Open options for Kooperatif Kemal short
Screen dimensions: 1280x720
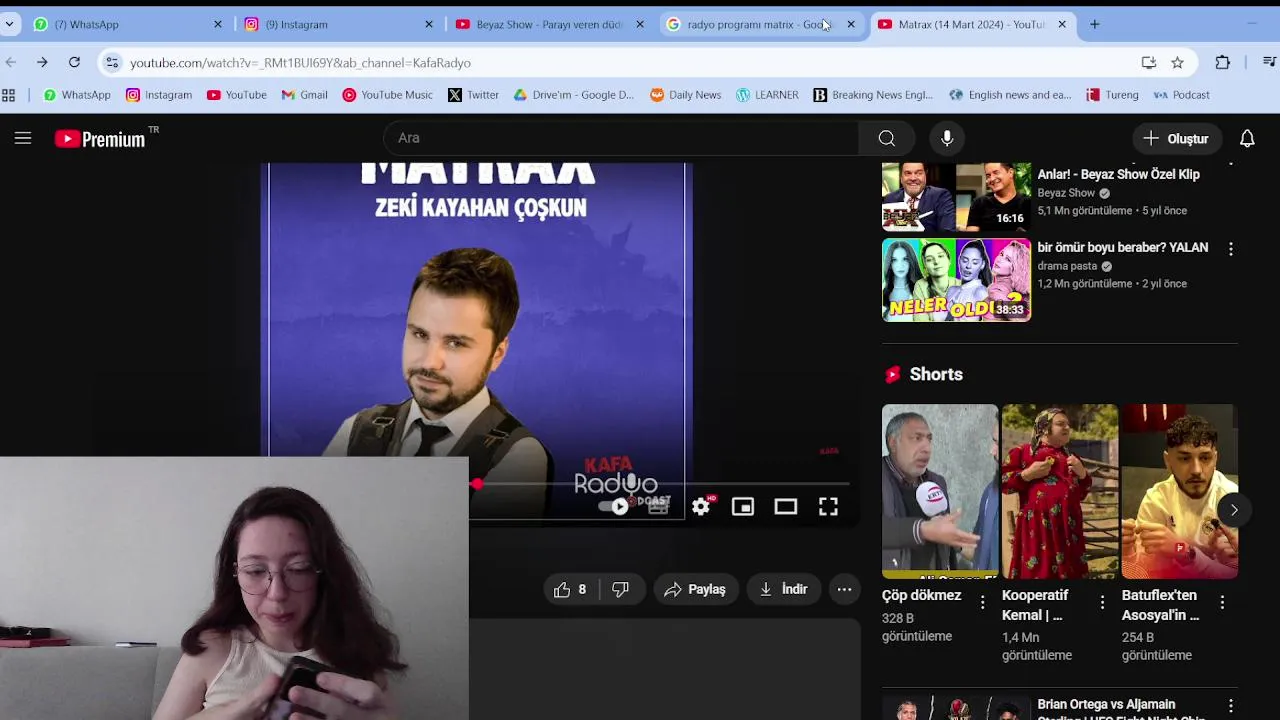coord(1102,602)
